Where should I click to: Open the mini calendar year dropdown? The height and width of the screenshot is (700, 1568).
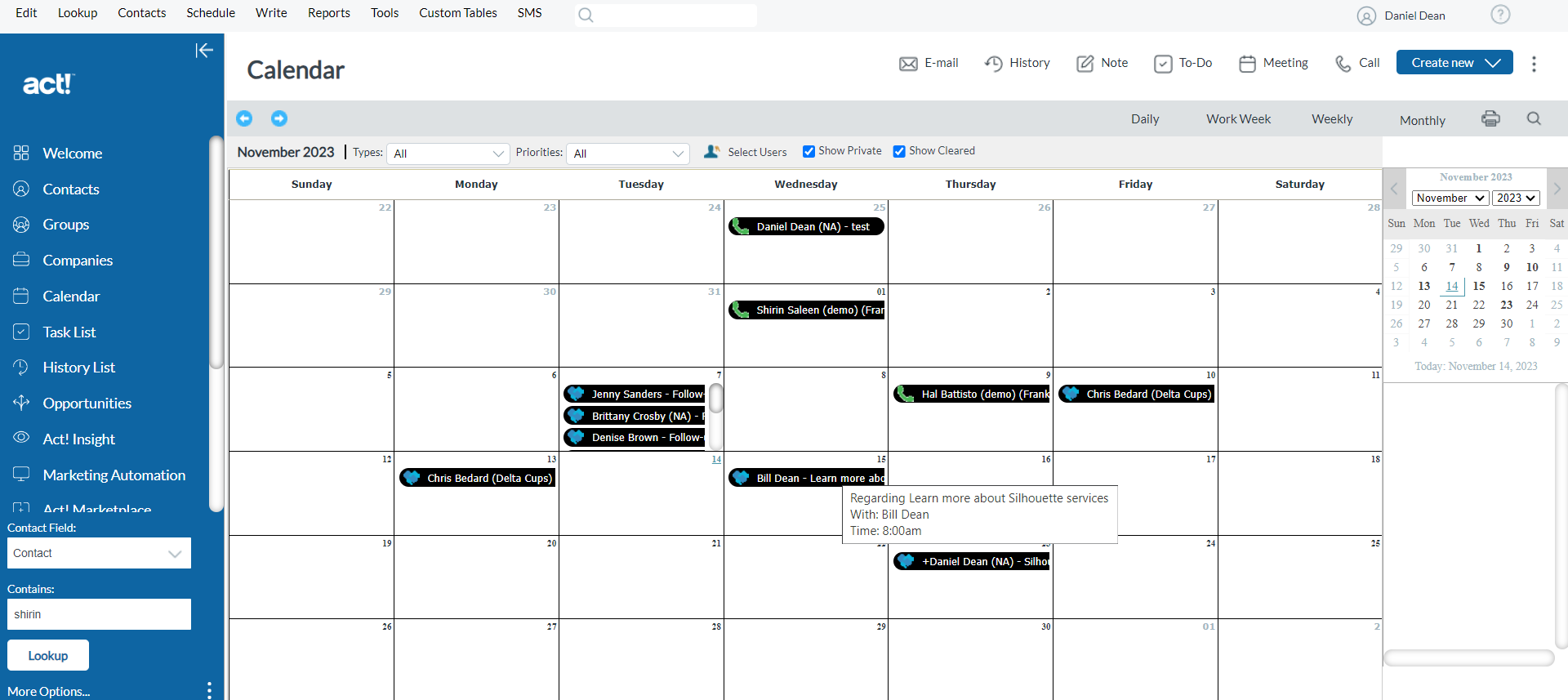pos(1517,198)
